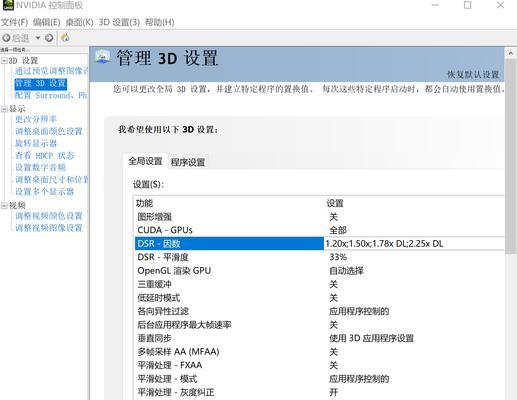Open DSR factor value 1.20x;1.50x dropdown
This screenshot has width=517, height=400.
414,244
